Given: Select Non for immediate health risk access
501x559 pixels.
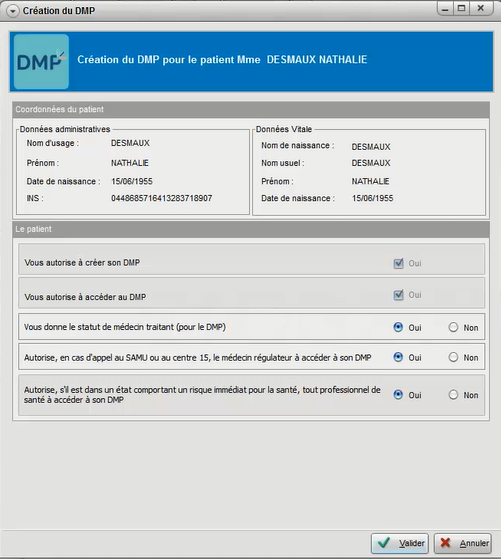Looking at the screenshot, I should tap(453, 395).
